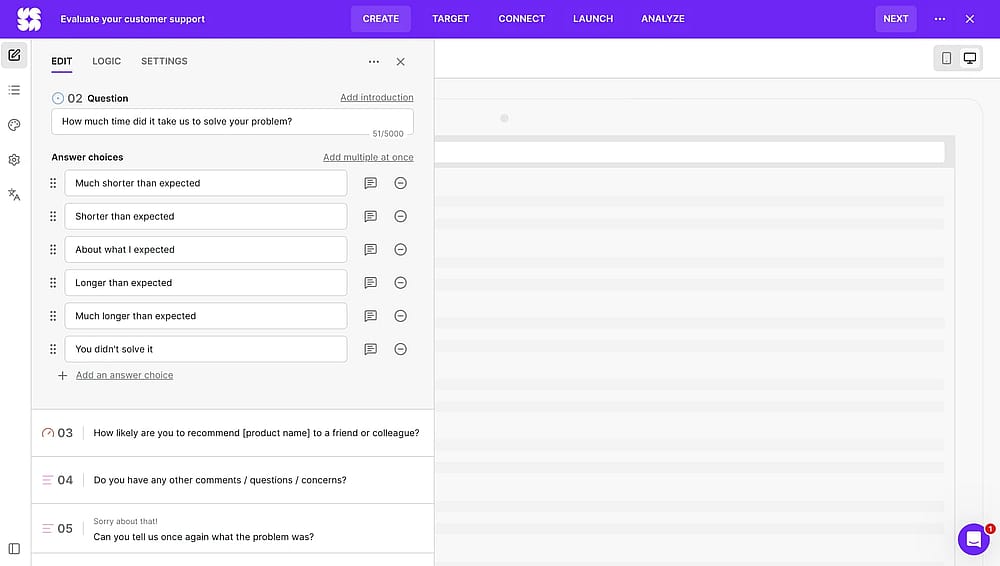Open the question panel more options dots
The image size is (1000, 566).
click(374, 62)
